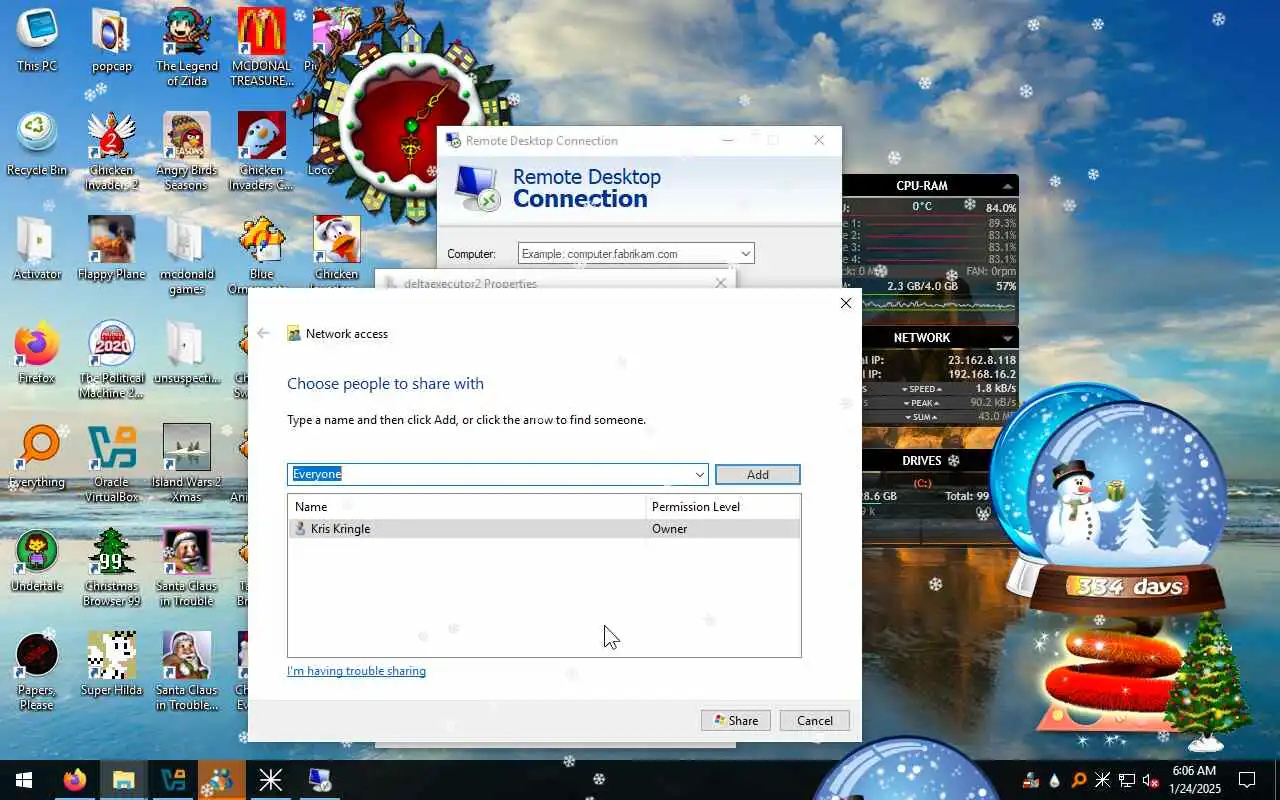Launch The Political Machine 2020 shortcut
Viewport: 1280px width, 800px height.
112,359
